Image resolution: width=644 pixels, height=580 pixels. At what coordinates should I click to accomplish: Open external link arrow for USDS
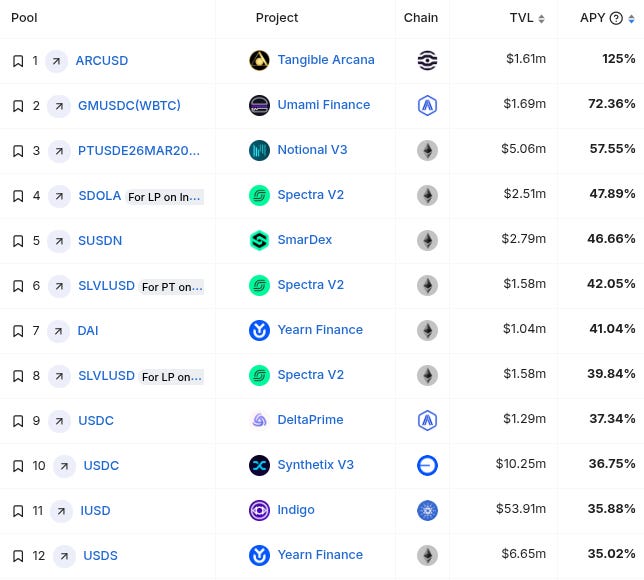point(64,556)
